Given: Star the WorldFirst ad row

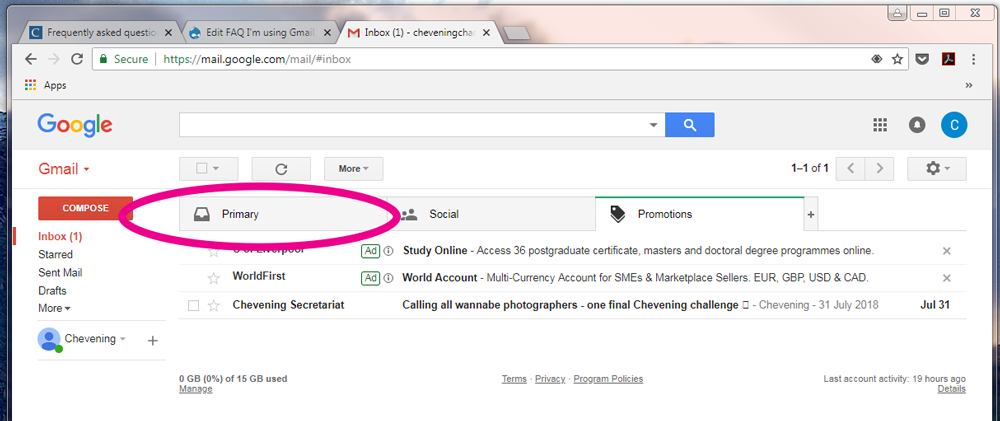Looking at the screenshot, I should pyautogui.click(x=214, y=278).
